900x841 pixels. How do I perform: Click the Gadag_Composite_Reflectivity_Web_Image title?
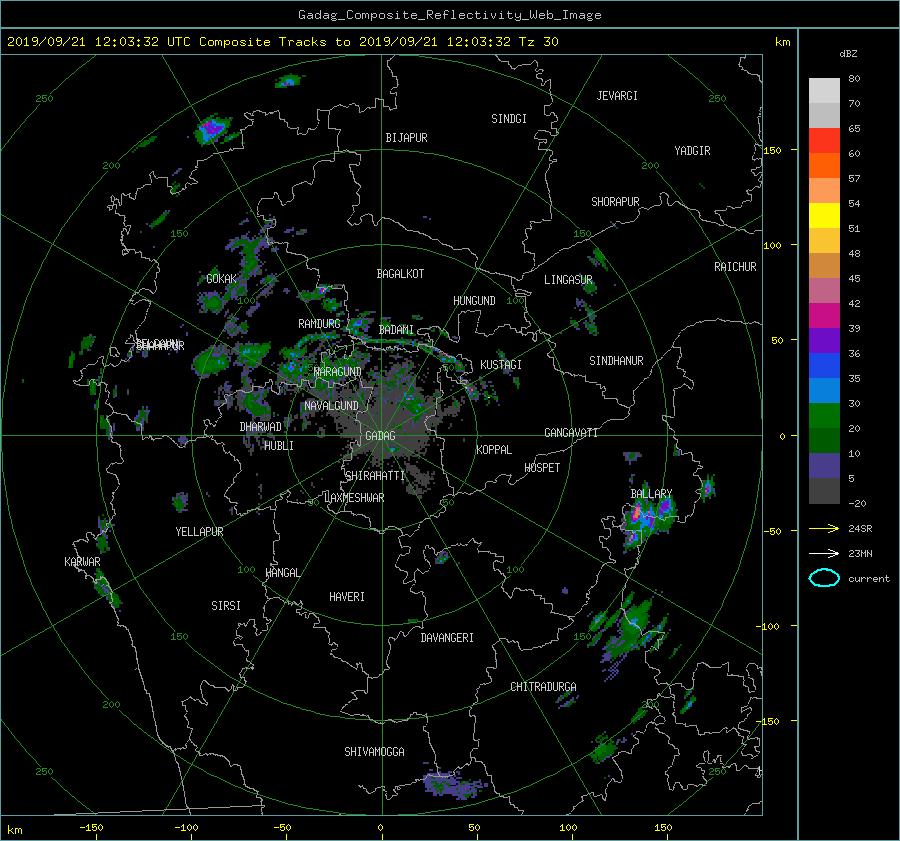pos(449,15)
